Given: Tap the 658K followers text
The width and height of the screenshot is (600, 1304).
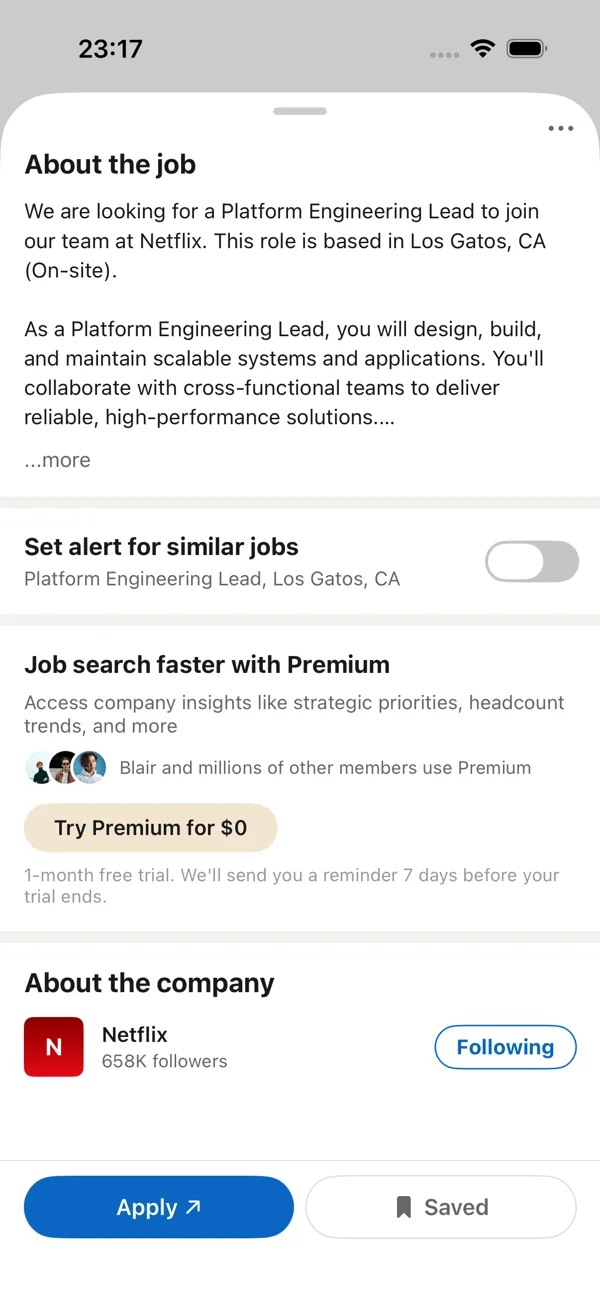Looking at the screenshot, I should pos(165,1061).
